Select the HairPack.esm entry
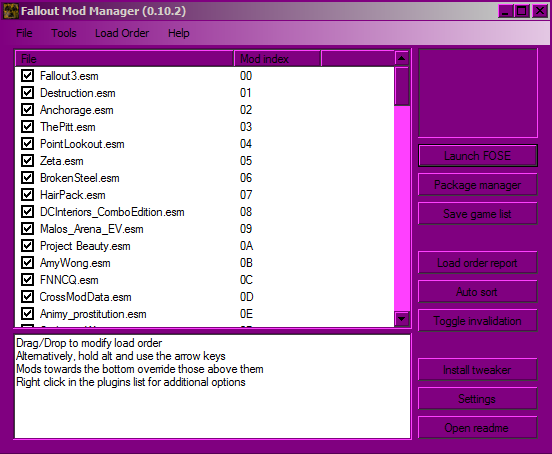 [73, 195]
